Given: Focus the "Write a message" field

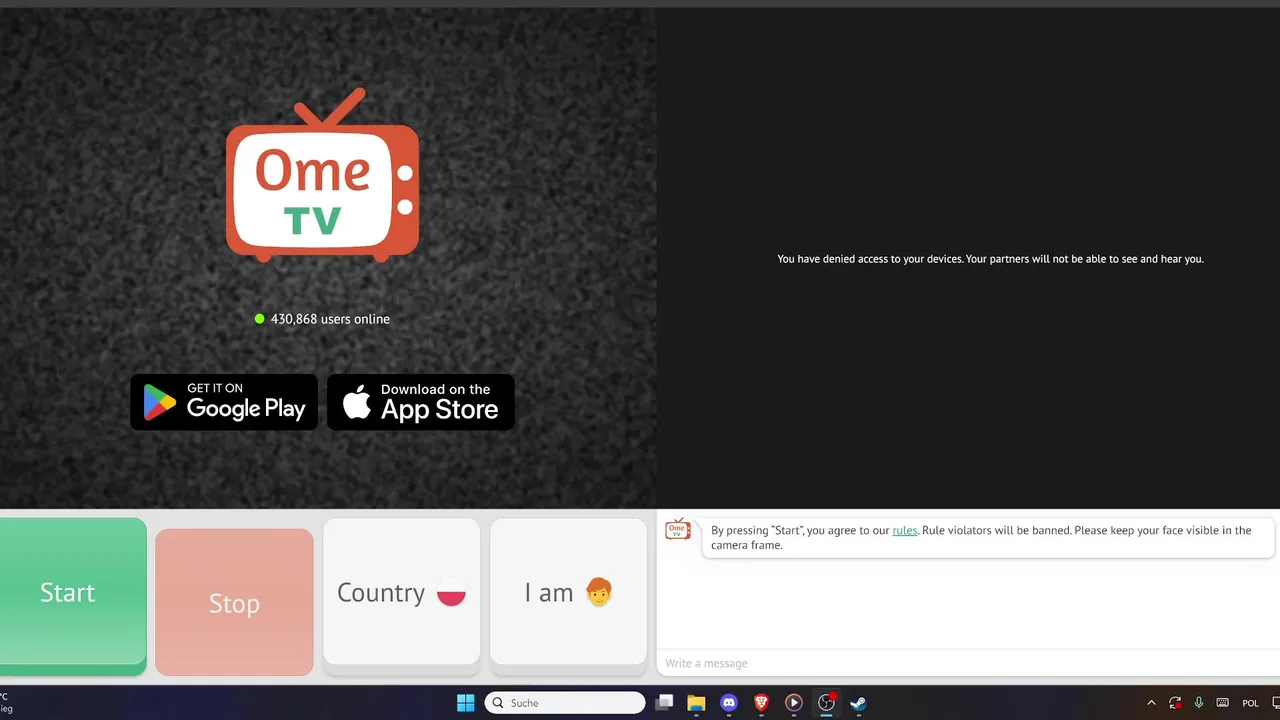Looking at the screenshot, I should (967, 663).
